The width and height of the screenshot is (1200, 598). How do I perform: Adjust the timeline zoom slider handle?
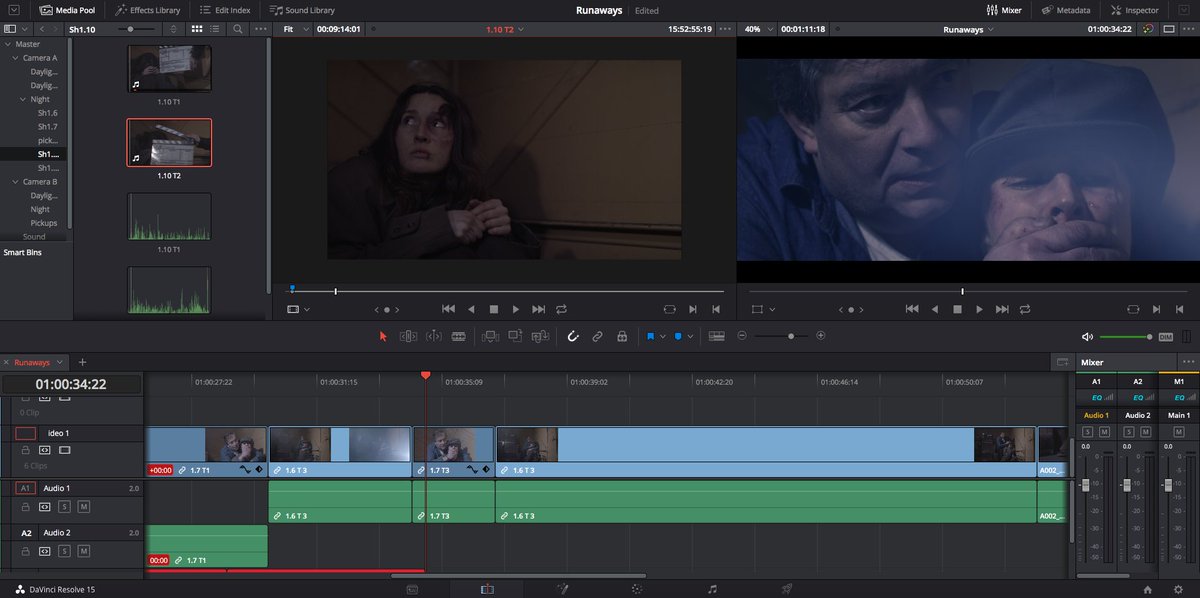pos(791,336)
